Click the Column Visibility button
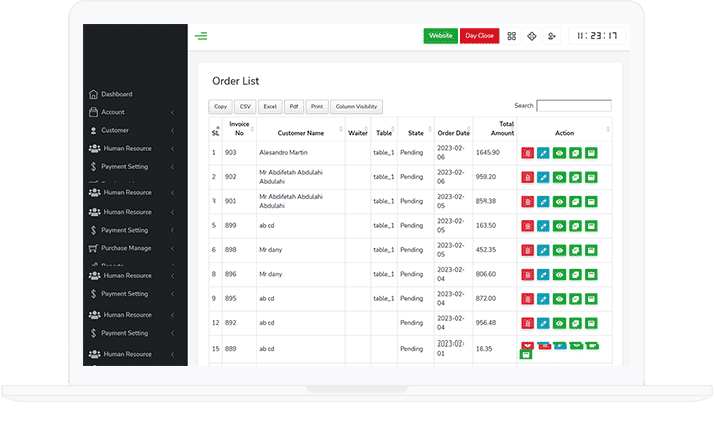715x430 pixels. [x=357, y=106]
